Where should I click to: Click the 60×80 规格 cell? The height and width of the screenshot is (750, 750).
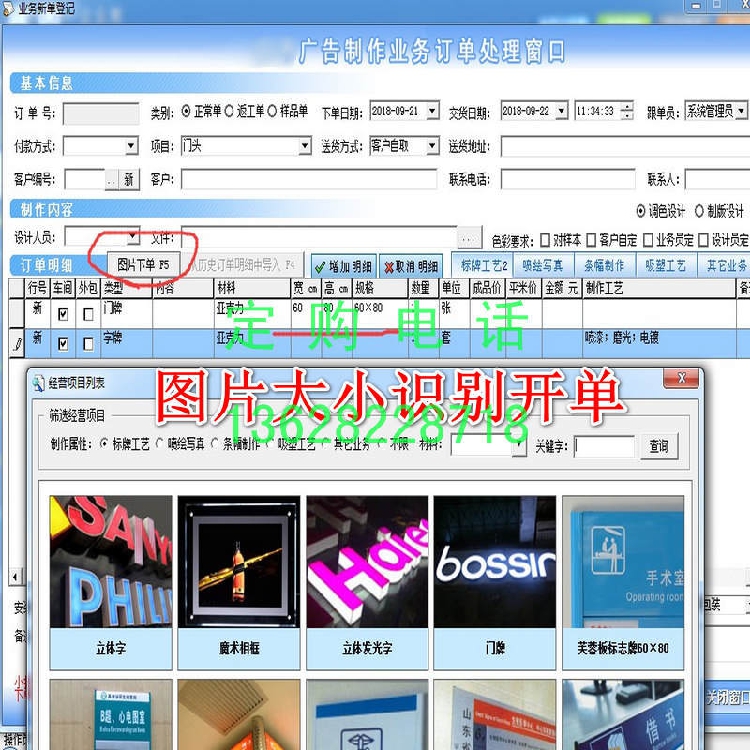380,313
